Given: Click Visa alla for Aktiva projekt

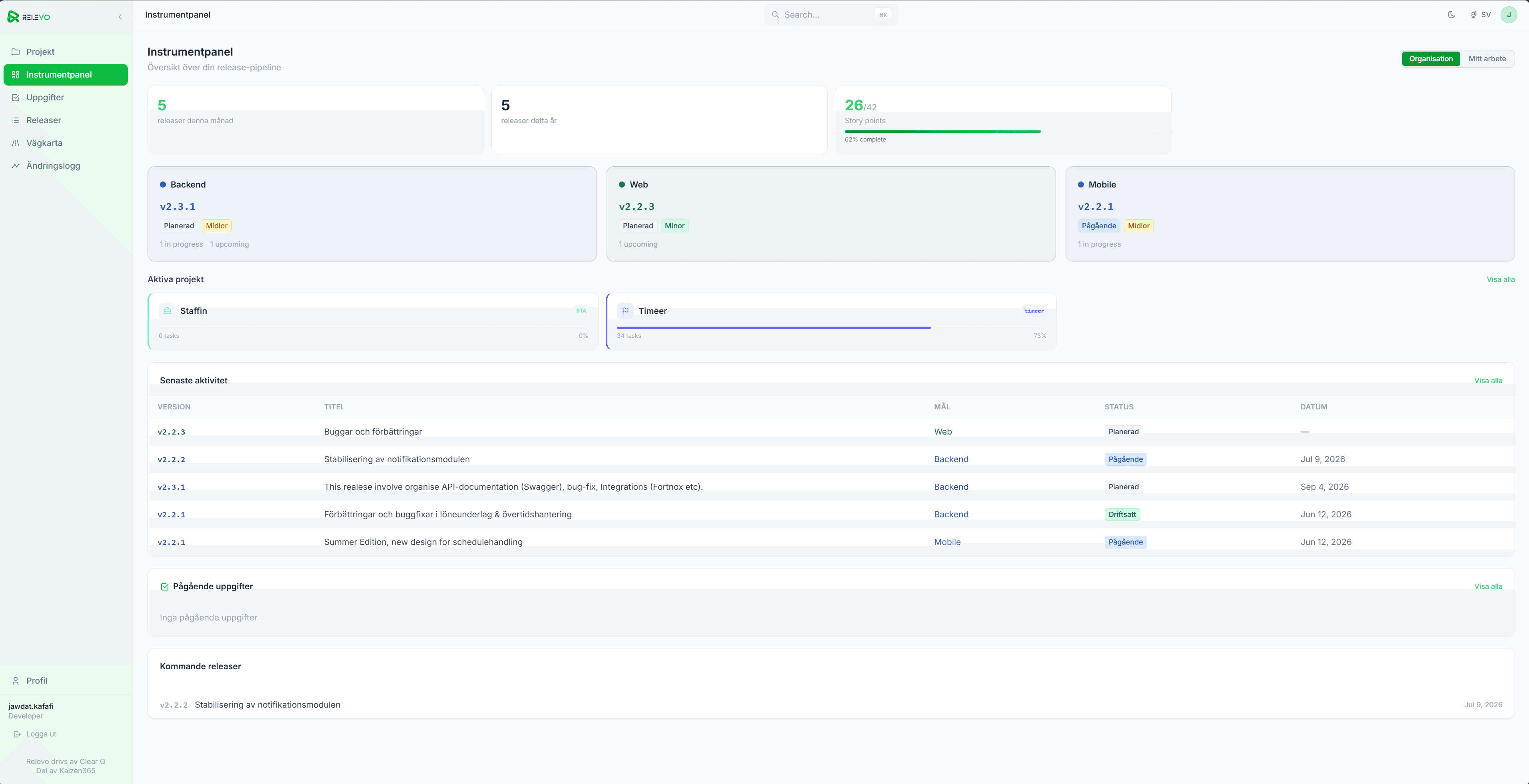Looking at the screenshot, I should click(x=1501, y=279).
